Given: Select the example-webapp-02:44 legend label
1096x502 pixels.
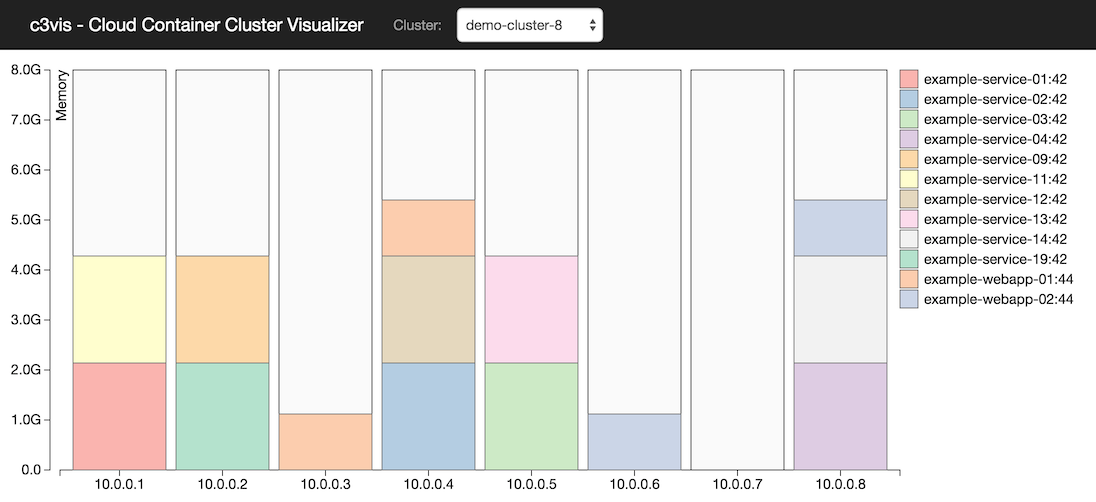Looking at the screenshot, I should [x=998, y=299].
